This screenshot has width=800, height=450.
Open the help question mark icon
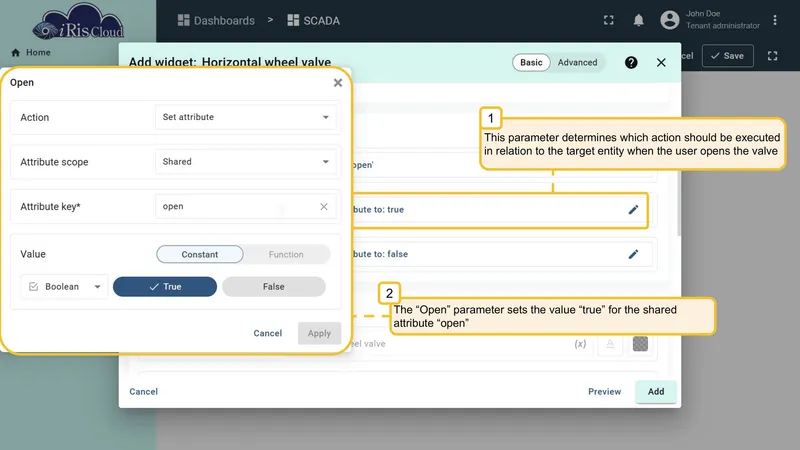tap(631, 62)
